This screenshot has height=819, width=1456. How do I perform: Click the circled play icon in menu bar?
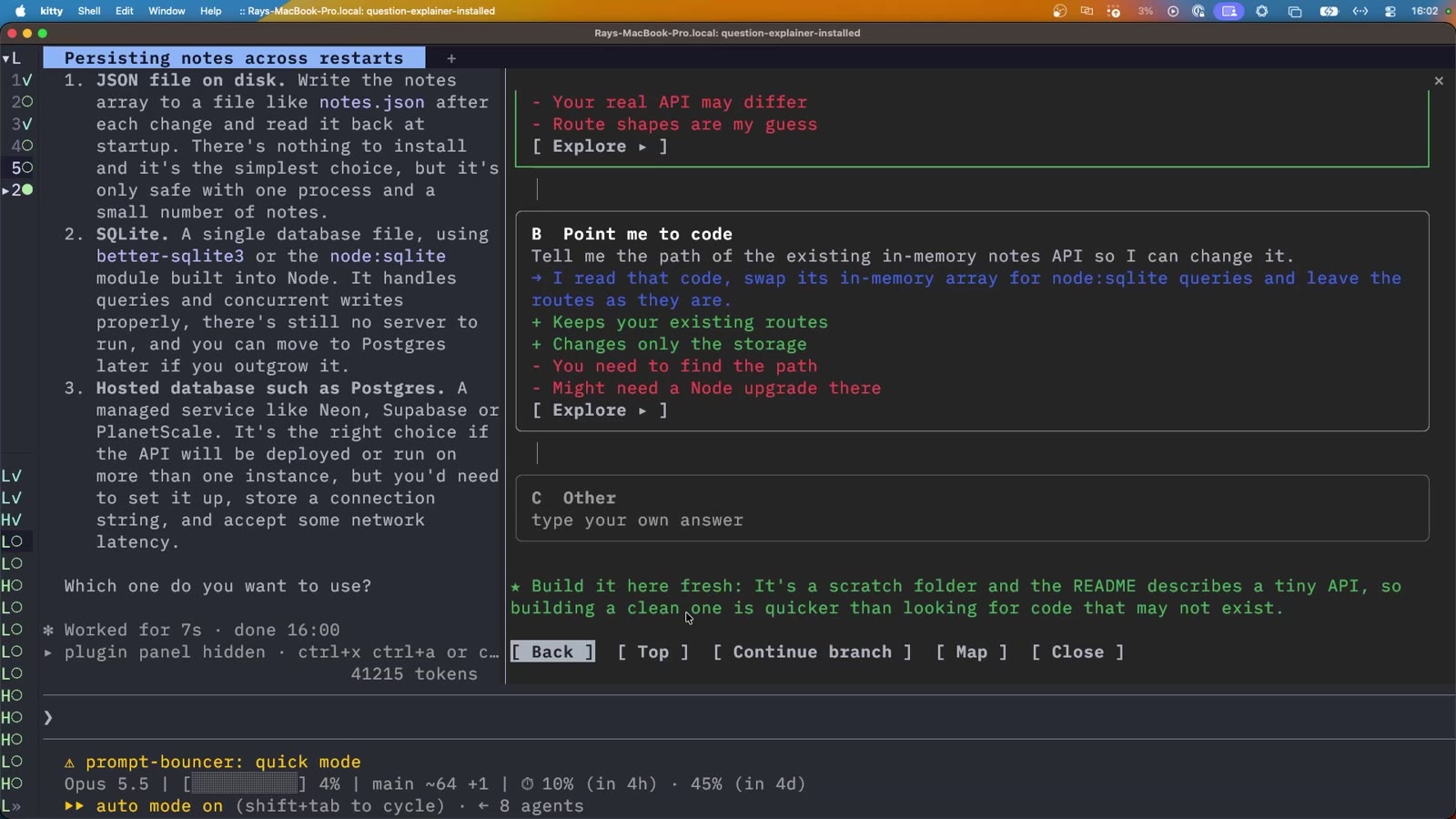pyautogui.click(x=1173, y=11)
